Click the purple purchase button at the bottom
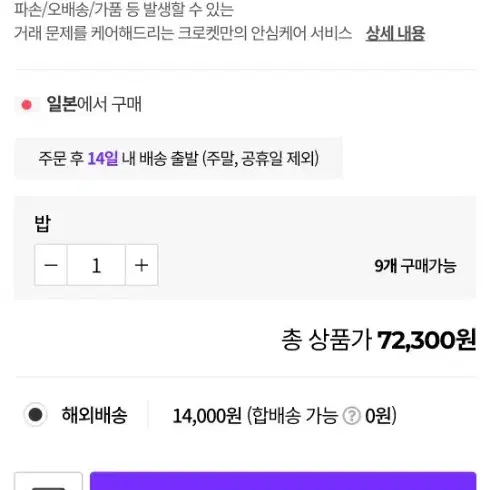Image resolution: width=490 pixels, height=490 pixels. tap(283, 481)
